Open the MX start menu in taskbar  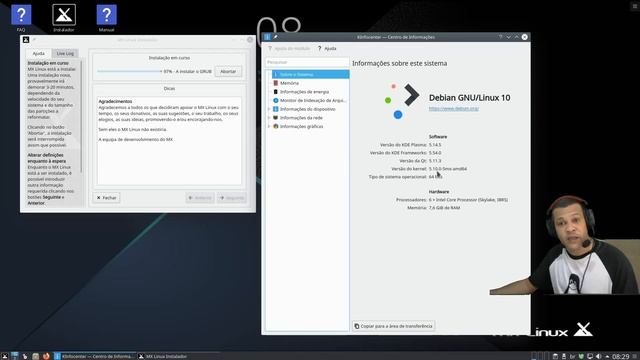coord(4,356)
